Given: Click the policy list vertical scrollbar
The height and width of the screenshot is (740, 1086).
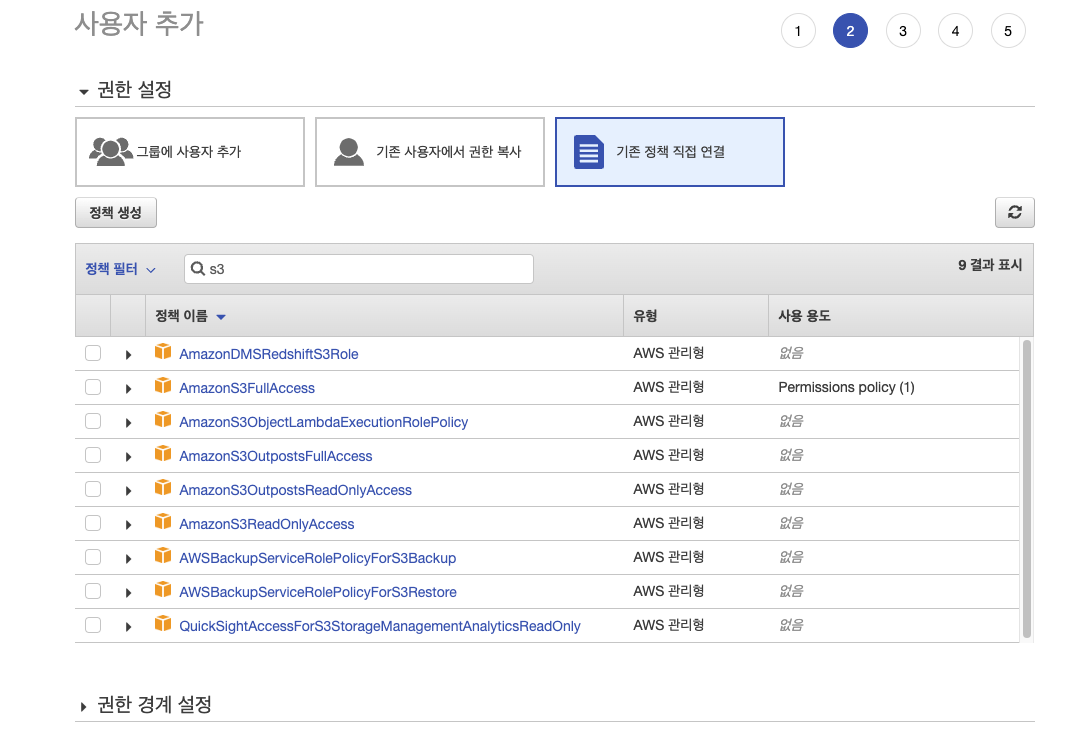Looking at the screenshot, I should click(1026, 488).
